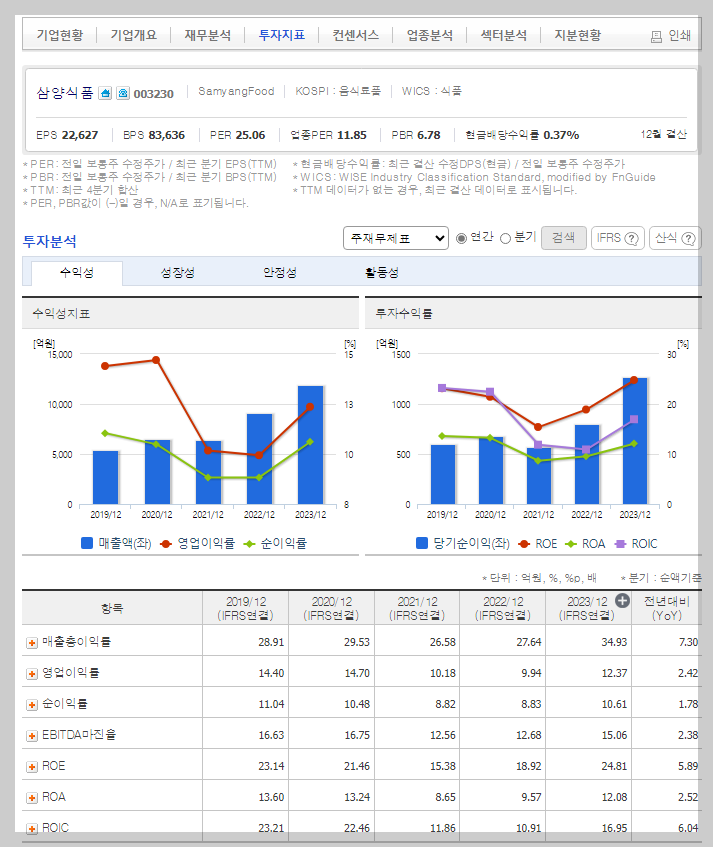This screenshot has width=713, height=847.
Task: Click the plus circle icon beside 2023/12 column
Action: pyautogui.click(x=622, y=601)
